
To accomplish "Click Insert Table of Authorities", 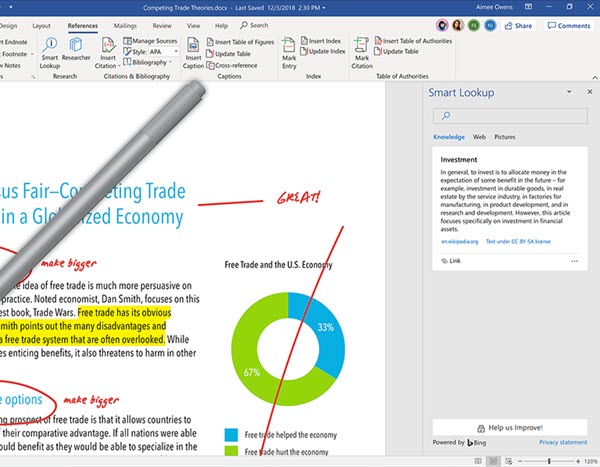I will tap(413, 41).
